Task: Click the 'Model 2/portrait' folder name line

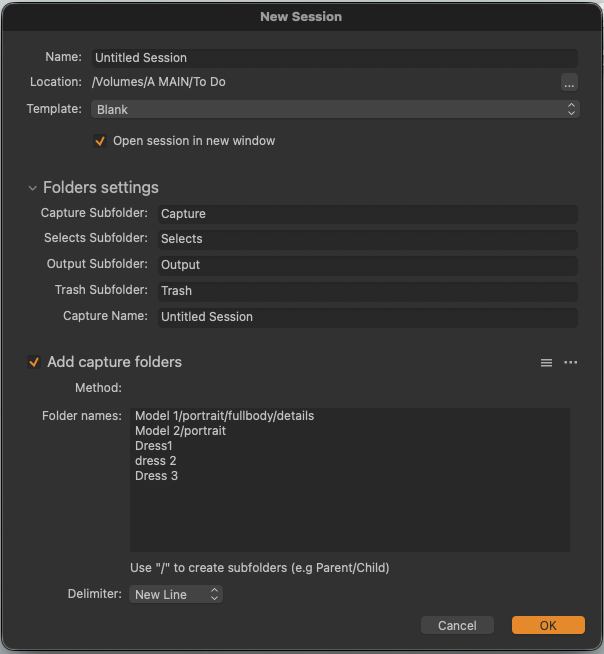Action: coord(180,431)
